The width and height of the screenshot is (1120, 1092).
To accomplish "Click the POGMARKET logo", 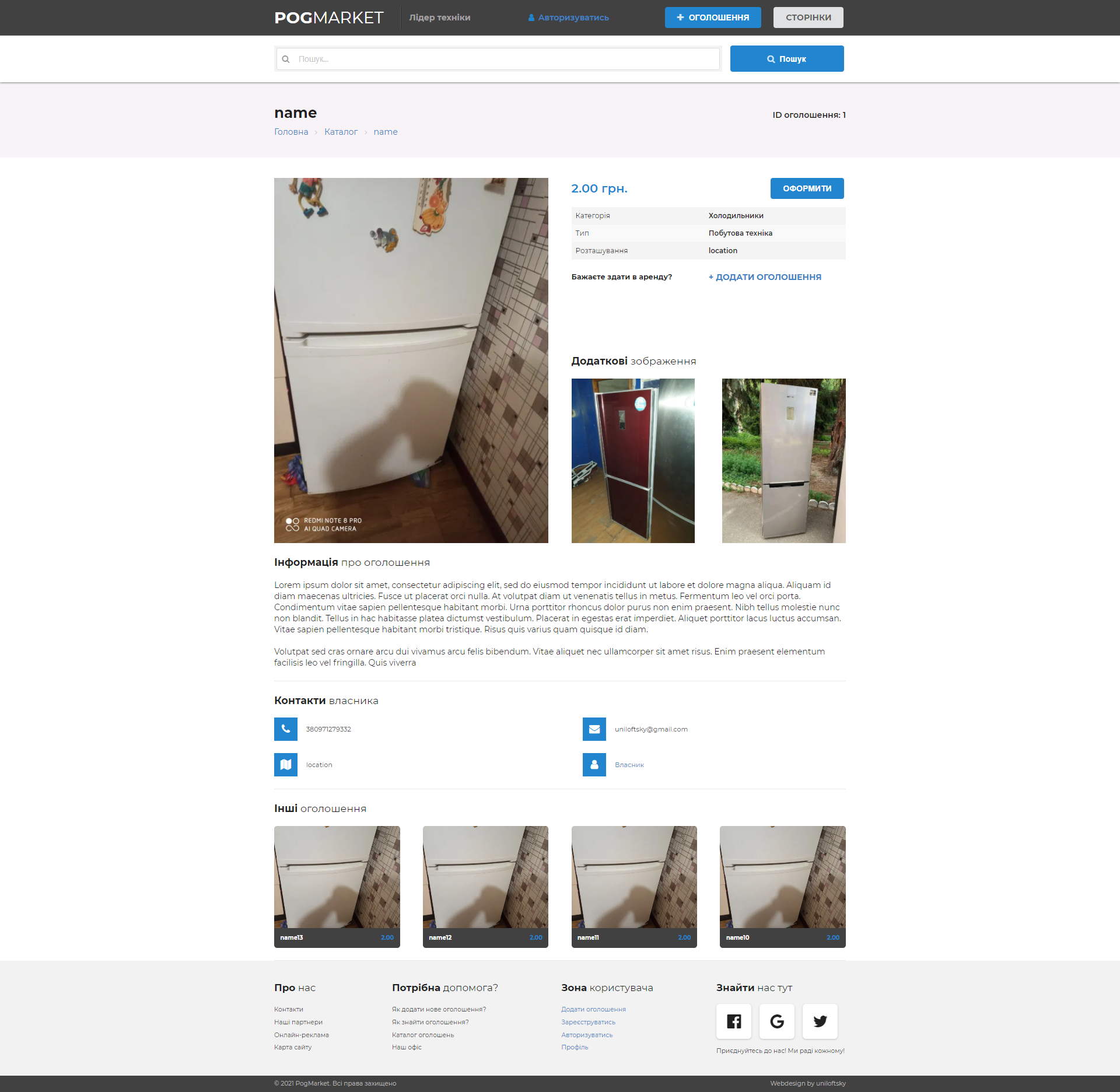I will pyautogui.click(x=329, y=17).
